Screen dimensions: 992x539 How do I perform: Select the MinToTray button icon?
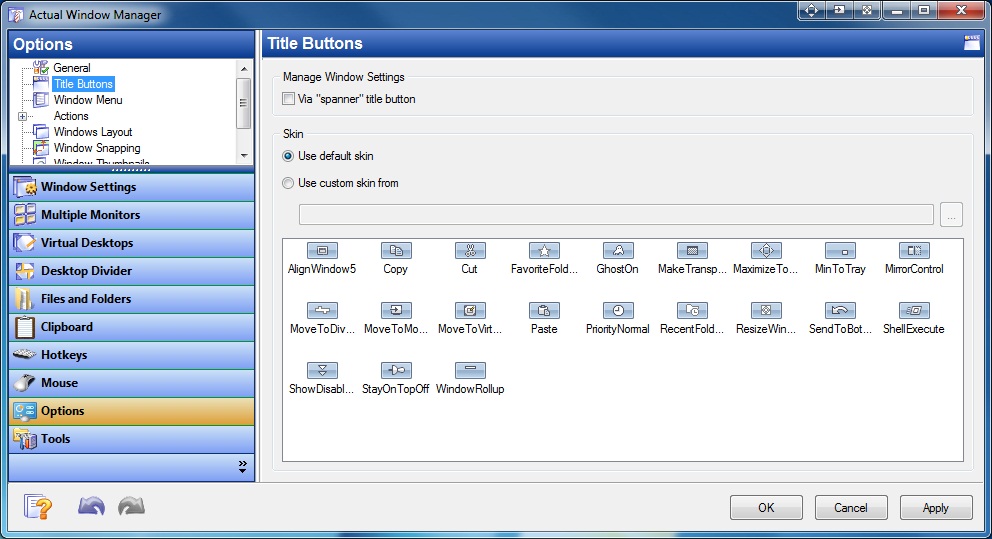coord(840,251)
